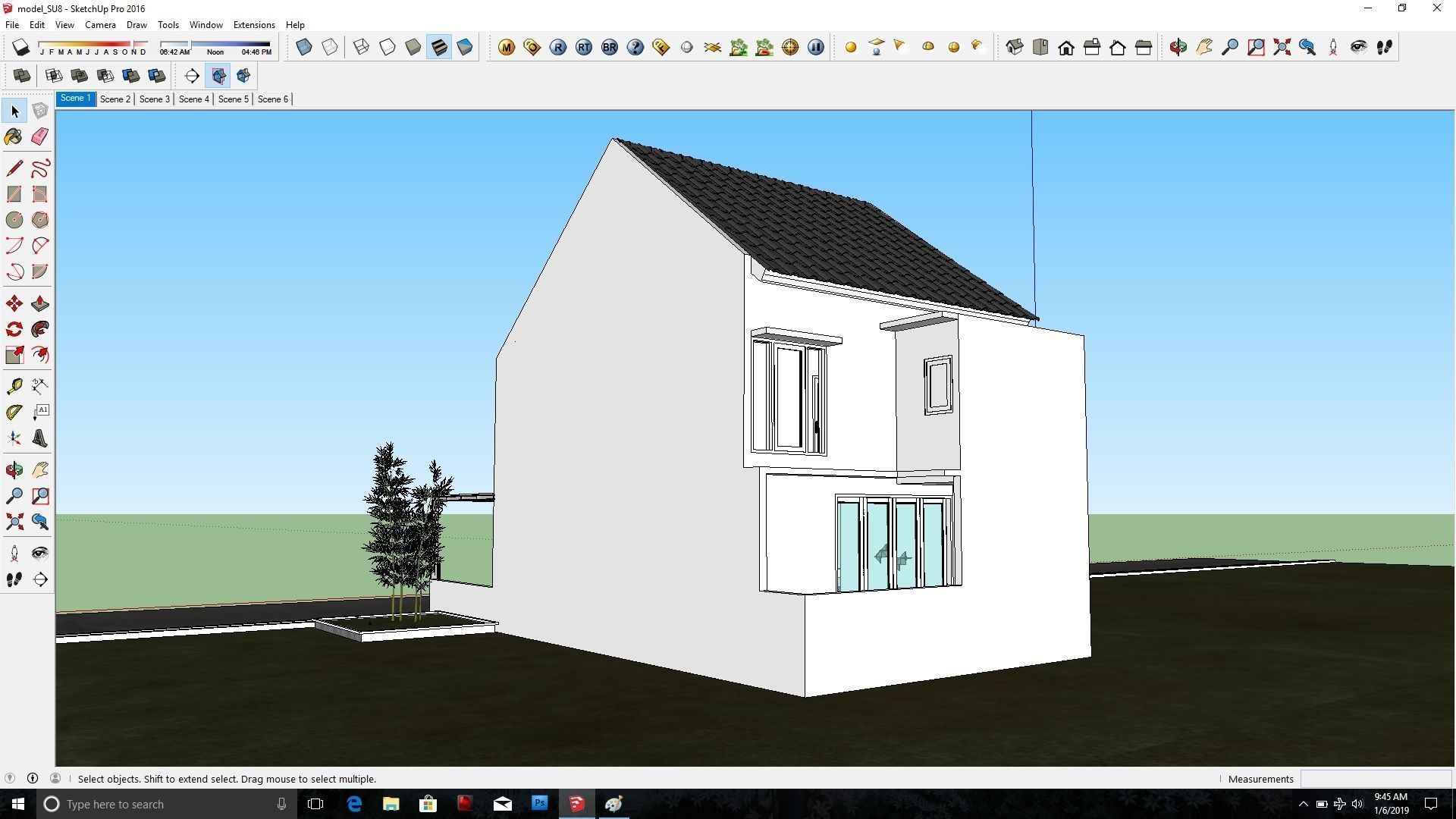
Task: Open the Window menu
Action: (206, 24)
